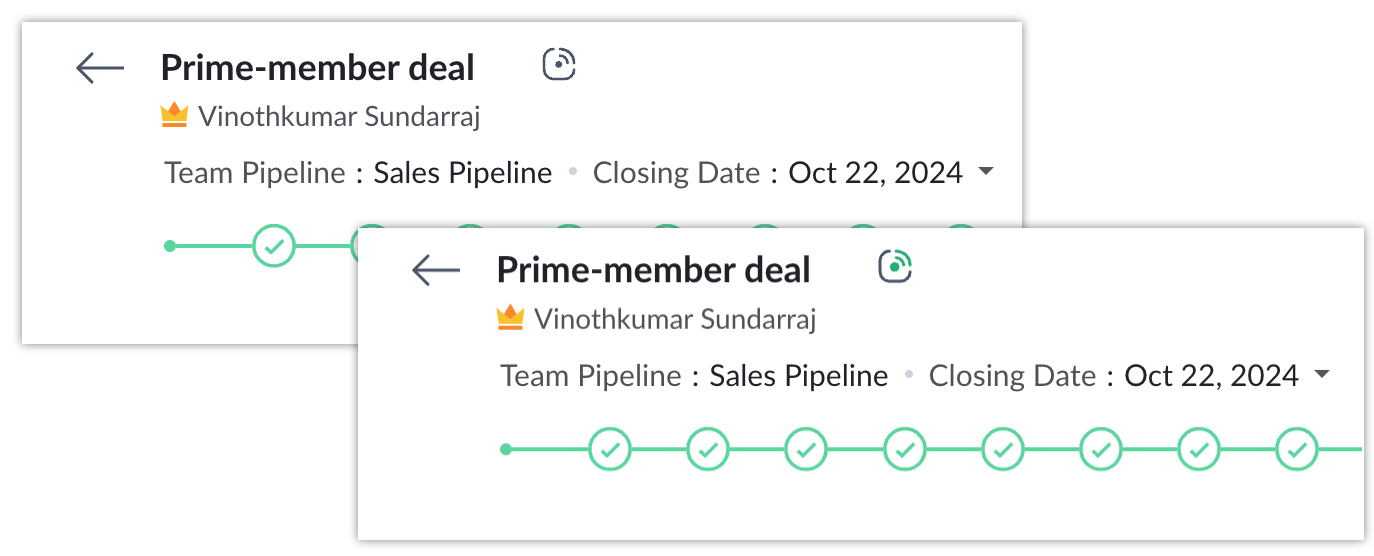Screen dimensions: 1374x556
Task: Click the pipeline start dot in the front panel
Action: [506, 450]
